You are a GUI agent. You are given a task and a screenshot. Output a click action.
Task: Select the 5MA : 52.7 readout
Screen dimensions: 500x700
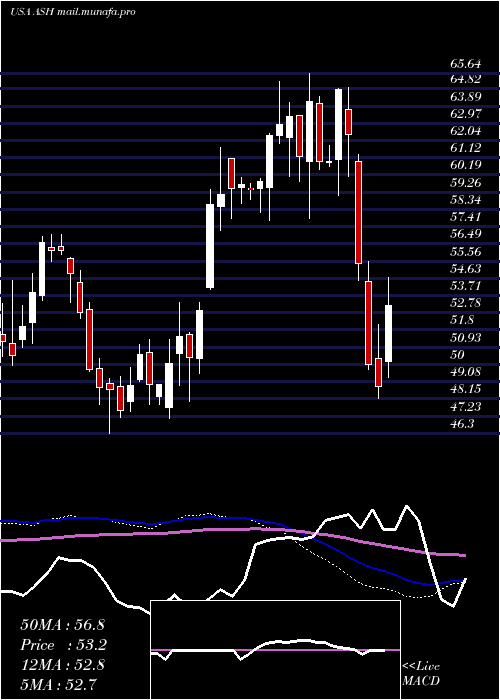tap(58, 684)
